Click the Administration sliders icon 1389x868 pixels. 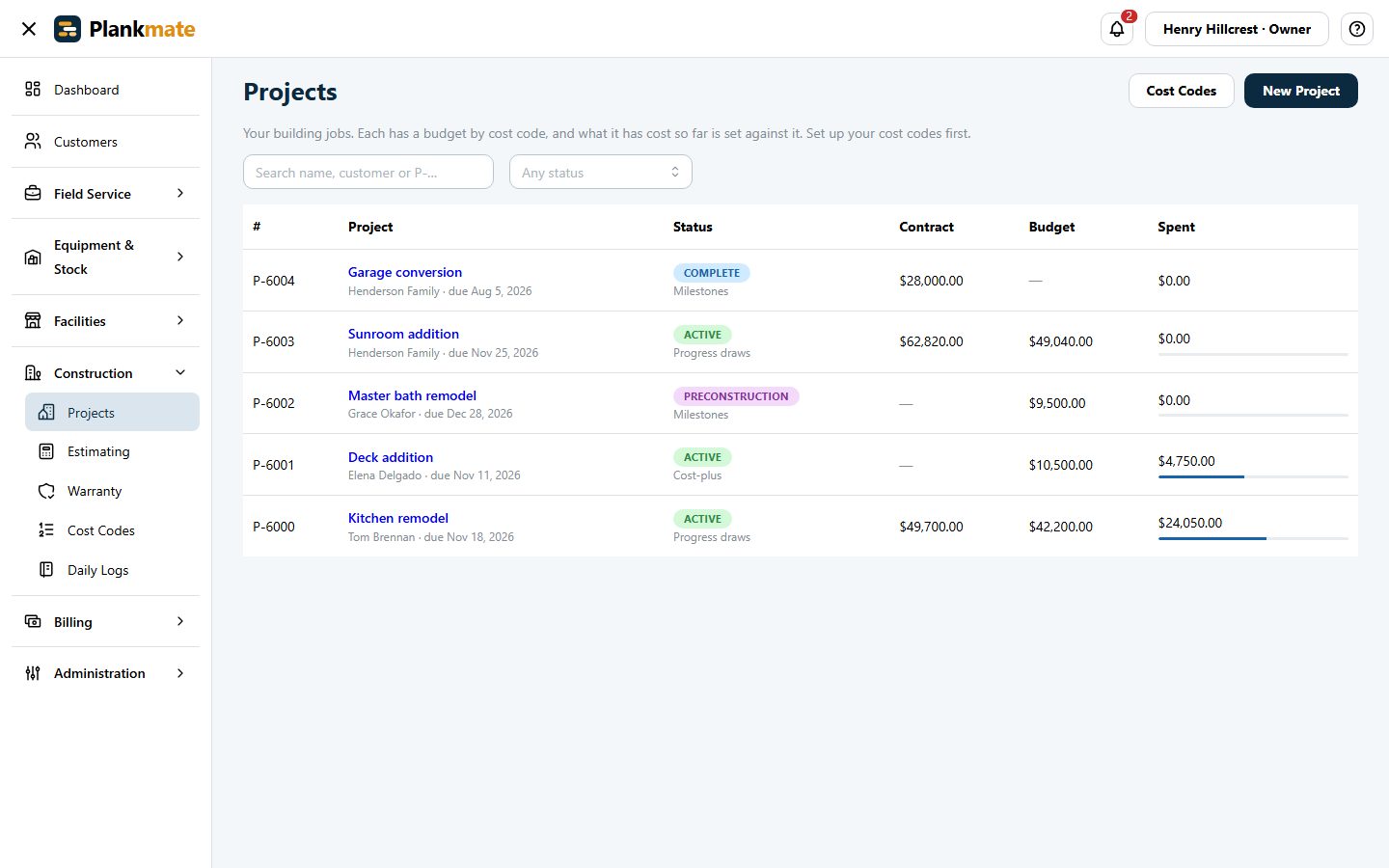33,673
